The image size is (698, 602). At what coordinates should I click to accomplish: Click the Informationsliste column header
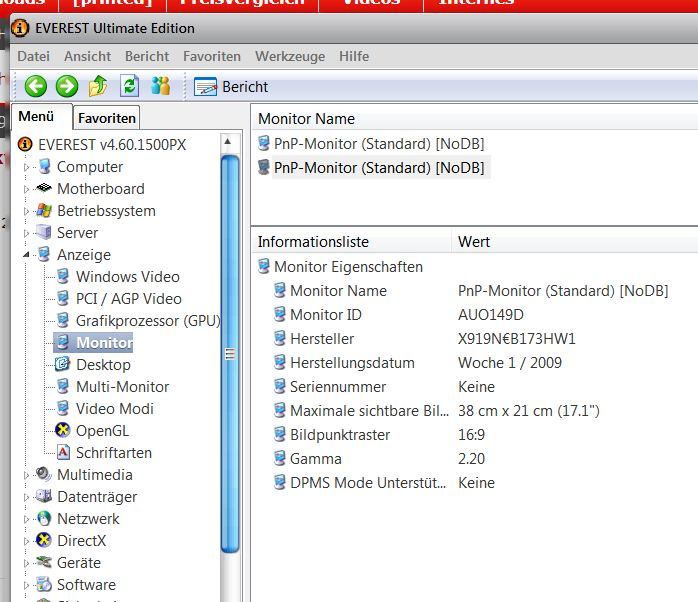coord(313,242)
